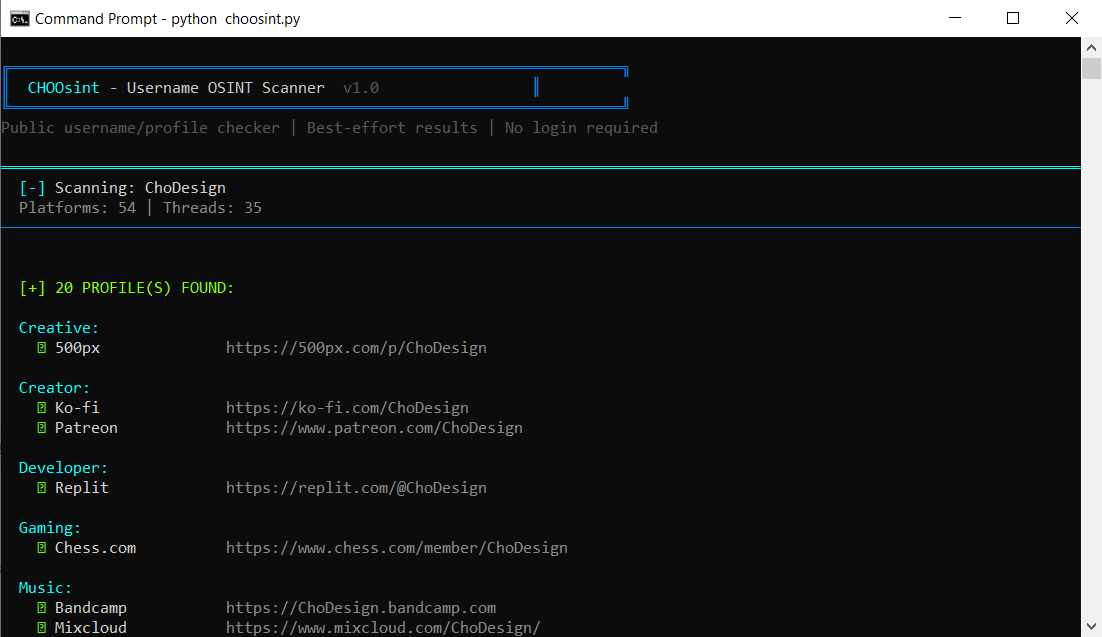
Task: Click the 'Chess.com' platform name
Action: pos(96,548)
